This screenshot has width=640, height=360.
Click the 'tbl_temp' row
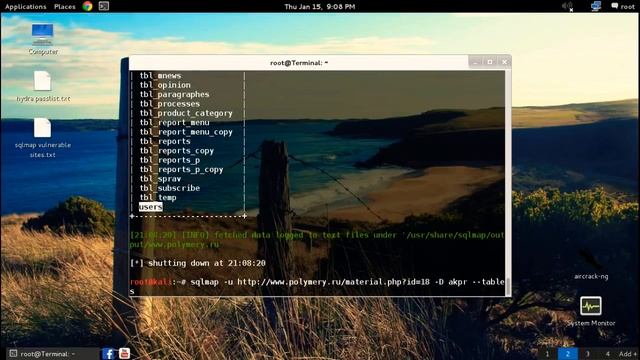pos(158,198)
